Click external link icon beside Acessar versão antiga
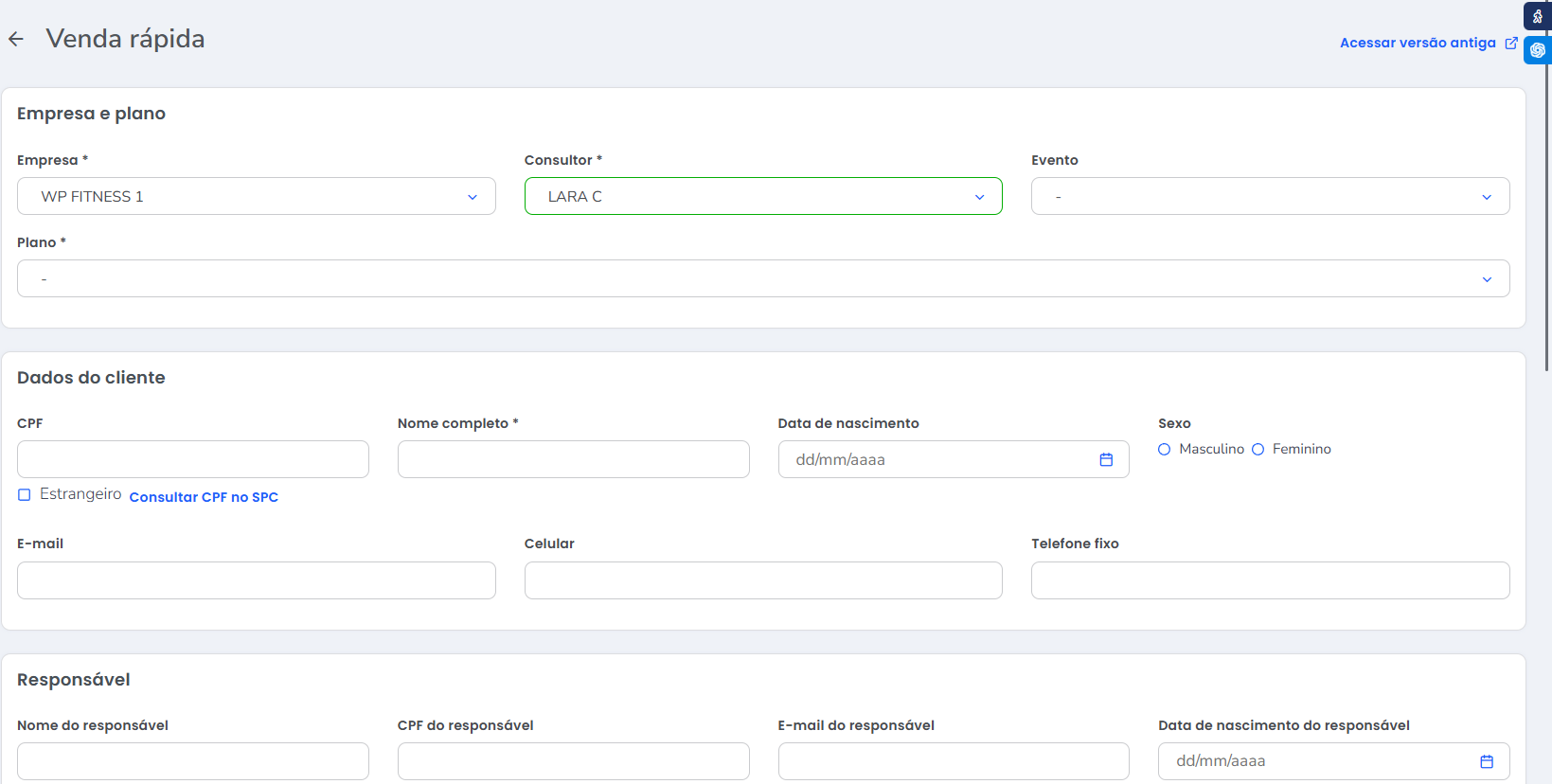Viewport: 1552px width, 784px height. 1511,43
